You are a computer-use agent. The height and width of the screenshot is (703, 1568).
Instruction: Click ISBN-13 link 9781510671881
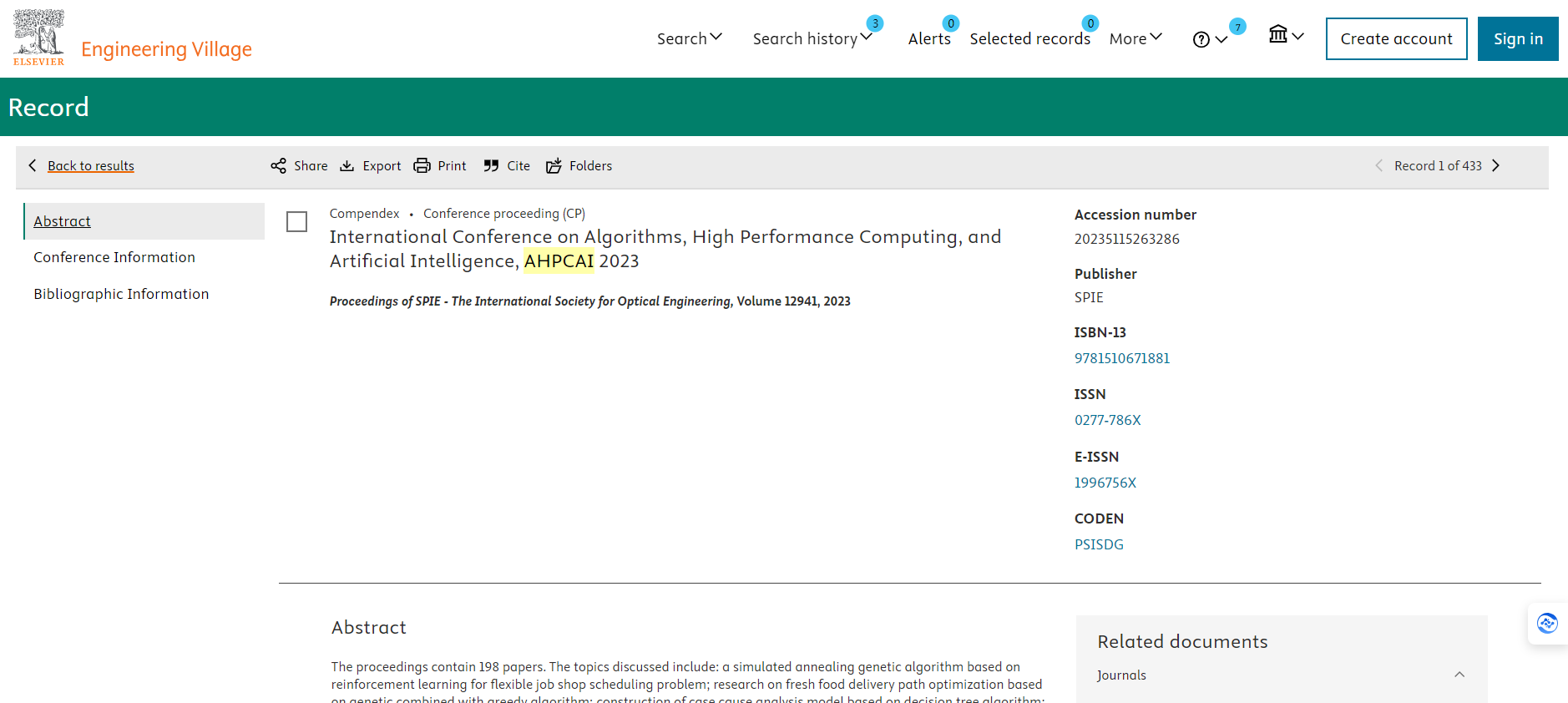tap(1122, 358)
